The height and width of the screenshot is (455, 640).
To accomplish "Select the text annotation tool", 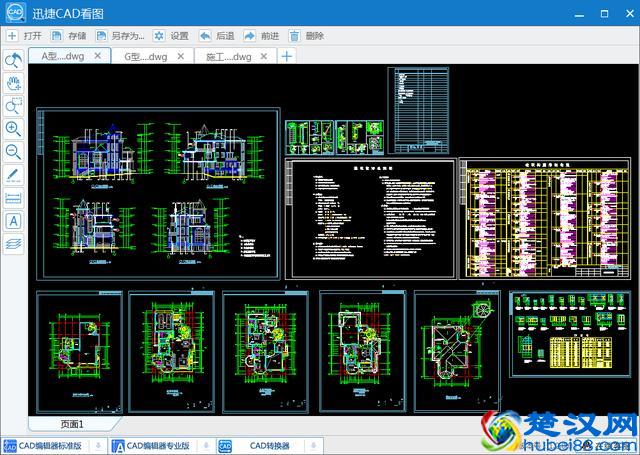I will [14, 221].
